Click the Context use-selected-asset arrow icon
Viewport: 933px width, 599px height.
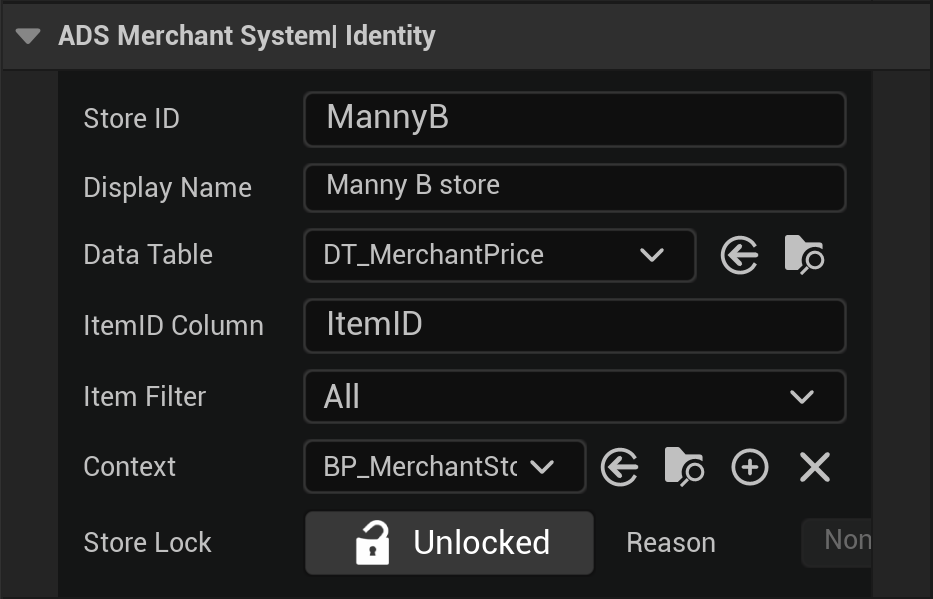(x=619, y=467)
